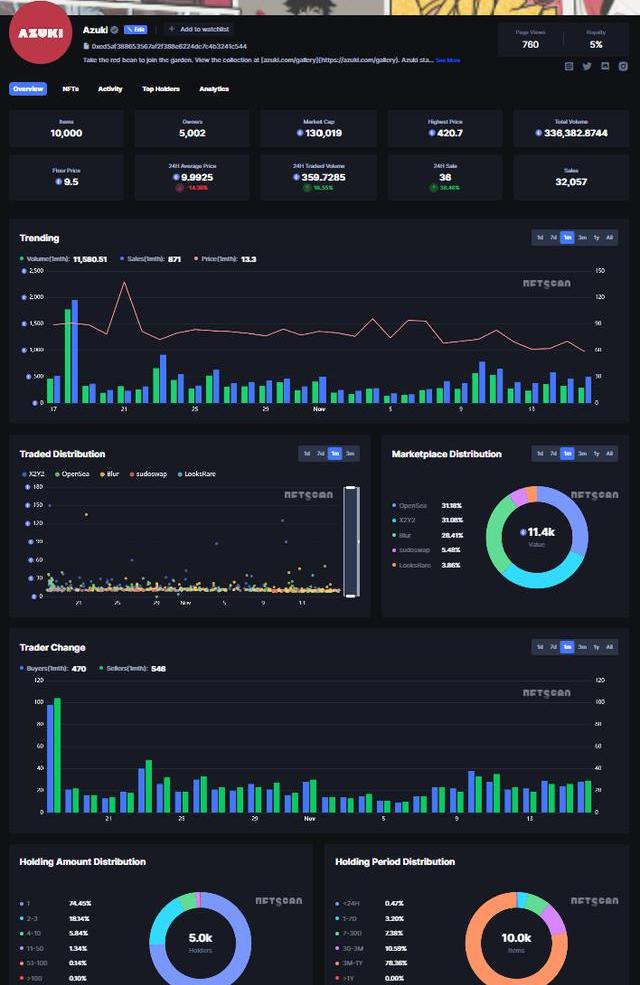Copy the contract address via the copy icon
640x985 pixels.
click(x=87, y=46)
